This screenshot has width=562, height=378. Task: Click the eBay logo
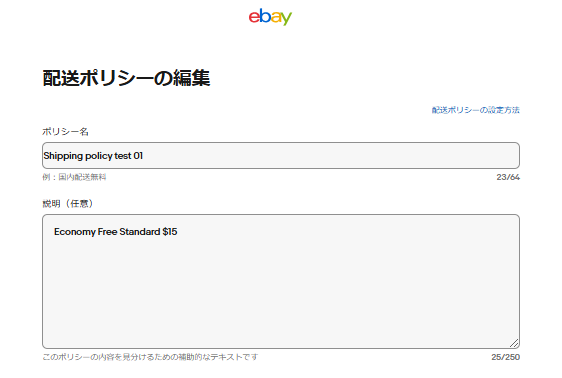click(270, 17)
